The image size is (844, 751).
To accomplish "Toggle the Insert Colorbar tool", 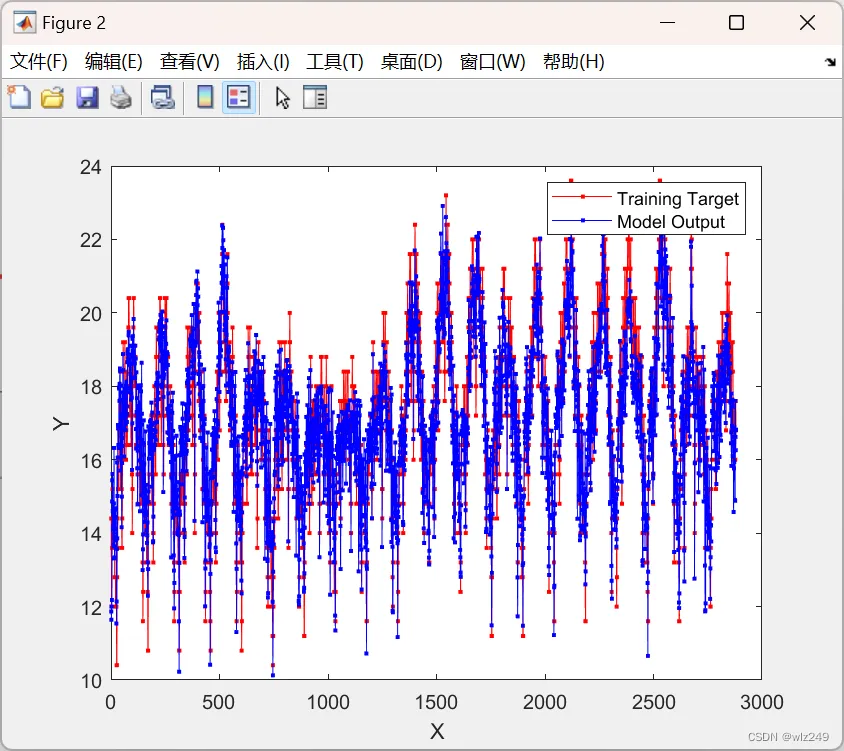I will [x=205, y=97].
